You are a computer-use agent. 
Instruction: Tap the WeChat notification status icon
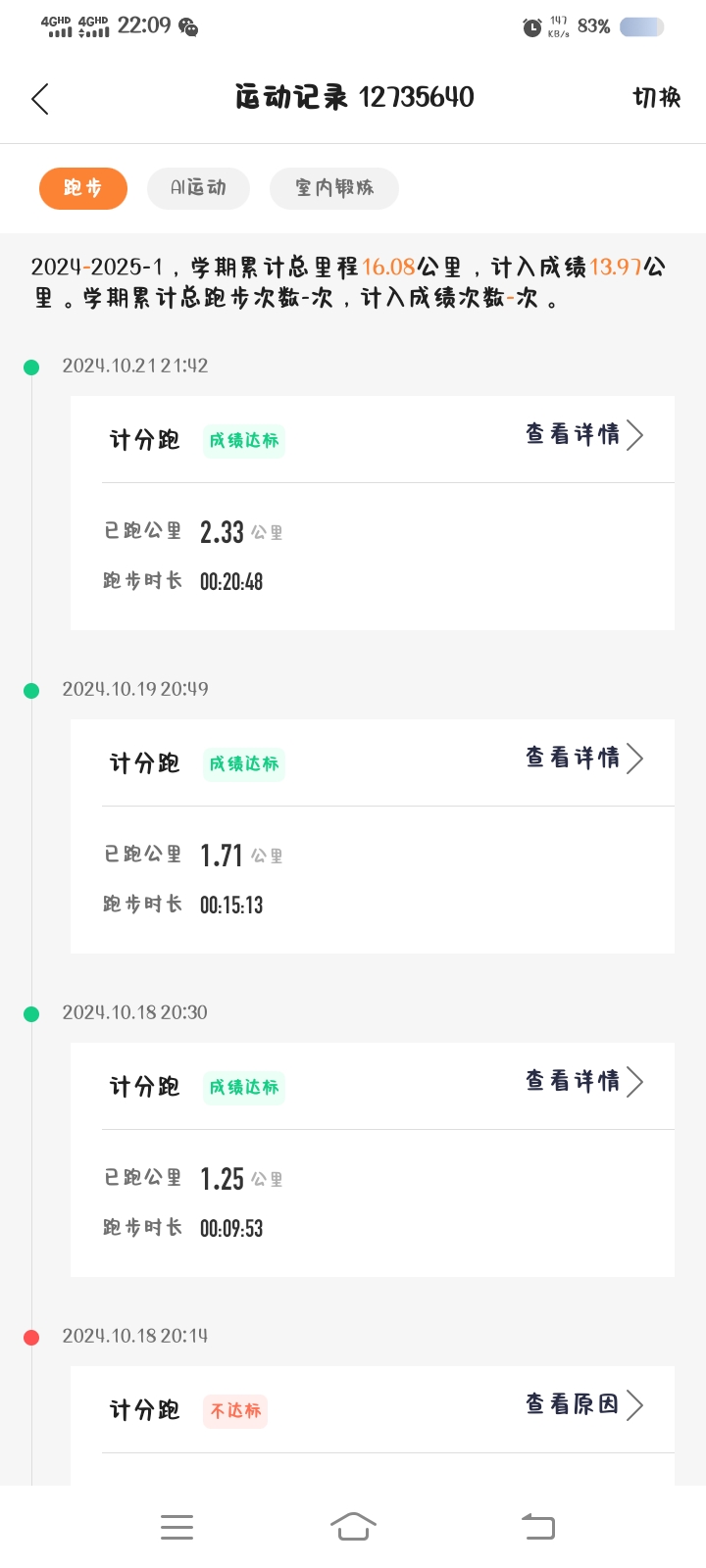tap(188, 27)
